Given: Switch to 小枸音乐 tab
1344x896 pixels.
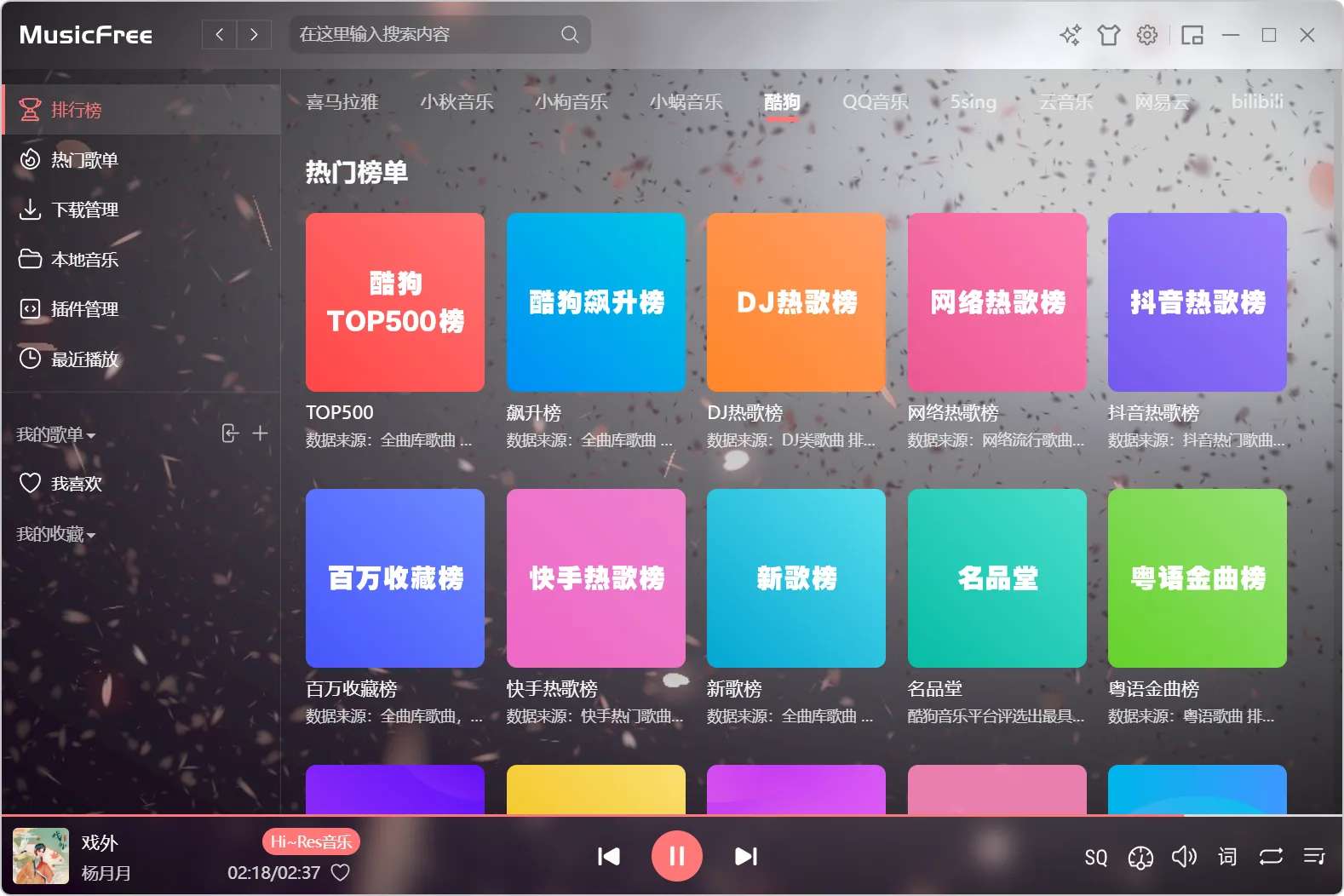Looking at the screenshot, I should coord(571,102).
